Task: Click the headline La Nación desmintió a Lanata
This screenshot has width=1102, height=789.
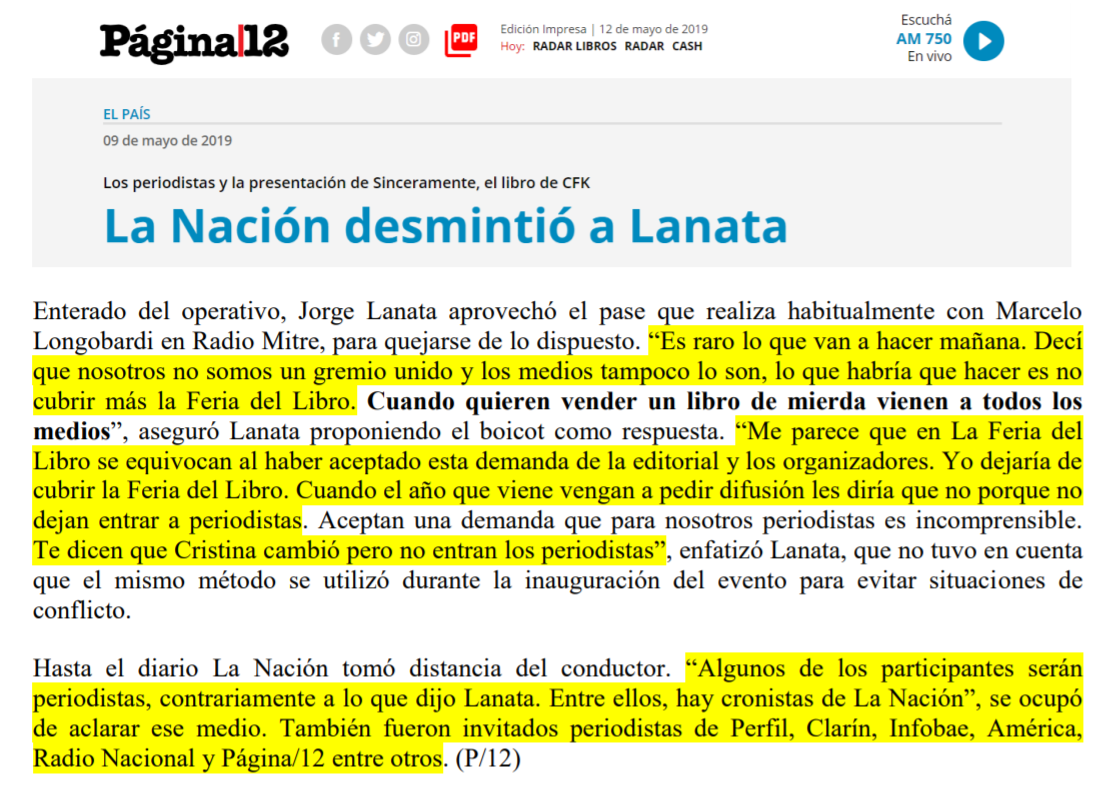Action: click(x=445, y=226)
